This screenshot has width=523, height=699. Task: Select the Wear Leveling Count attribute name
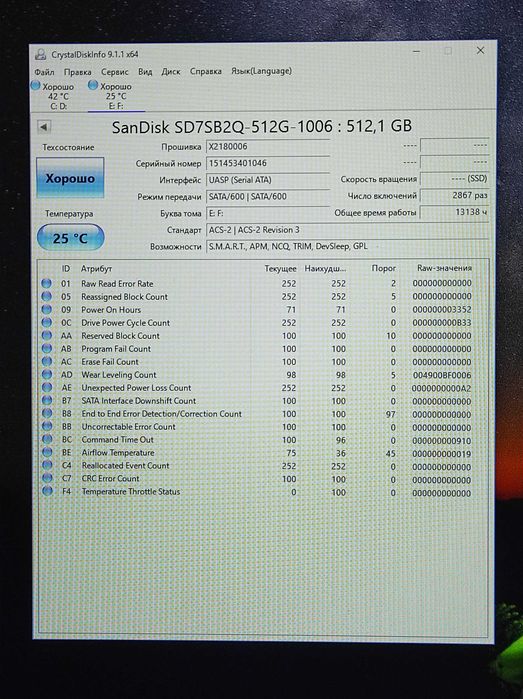(119, 375)
